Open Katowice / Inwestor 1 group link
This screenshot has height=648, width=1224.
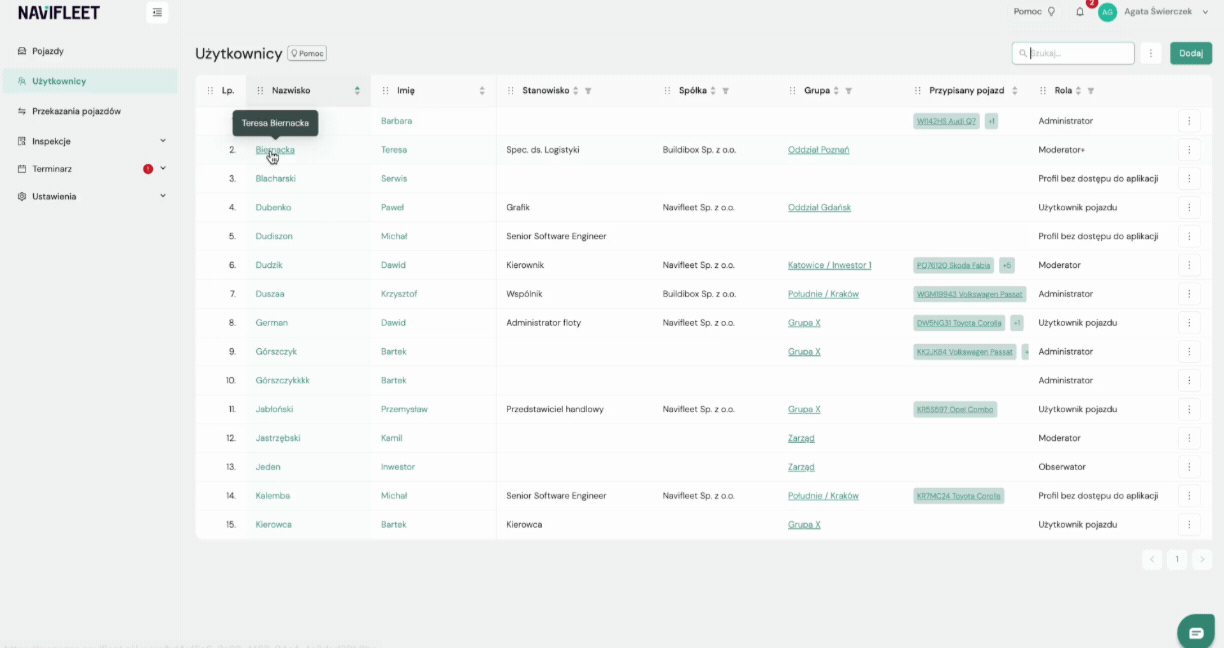(x=830, y=265)
